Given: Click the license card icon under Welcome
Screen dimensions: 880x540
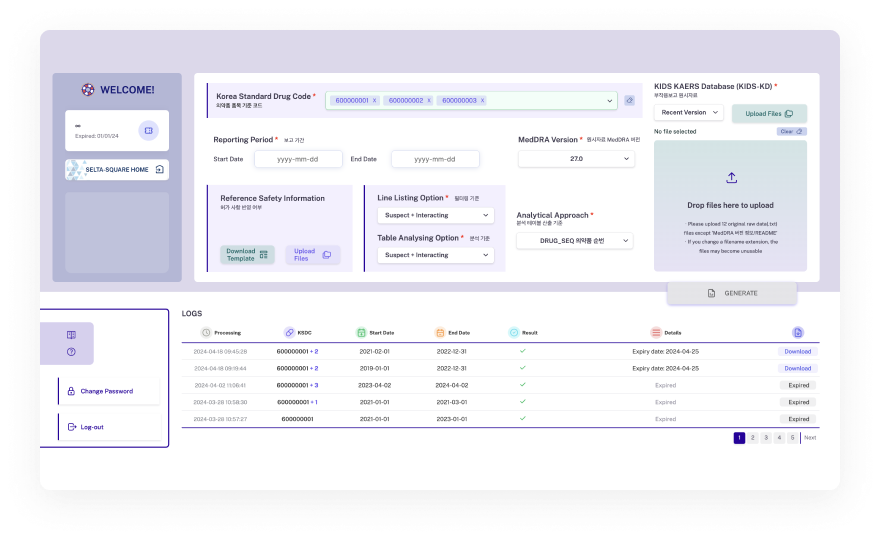Looking at the screenshot, I should pos(148,130).
